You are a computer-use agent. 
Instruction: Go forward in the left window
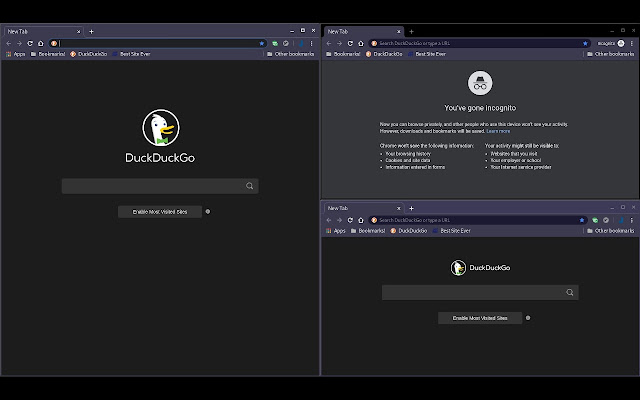(x=19, y=43)
